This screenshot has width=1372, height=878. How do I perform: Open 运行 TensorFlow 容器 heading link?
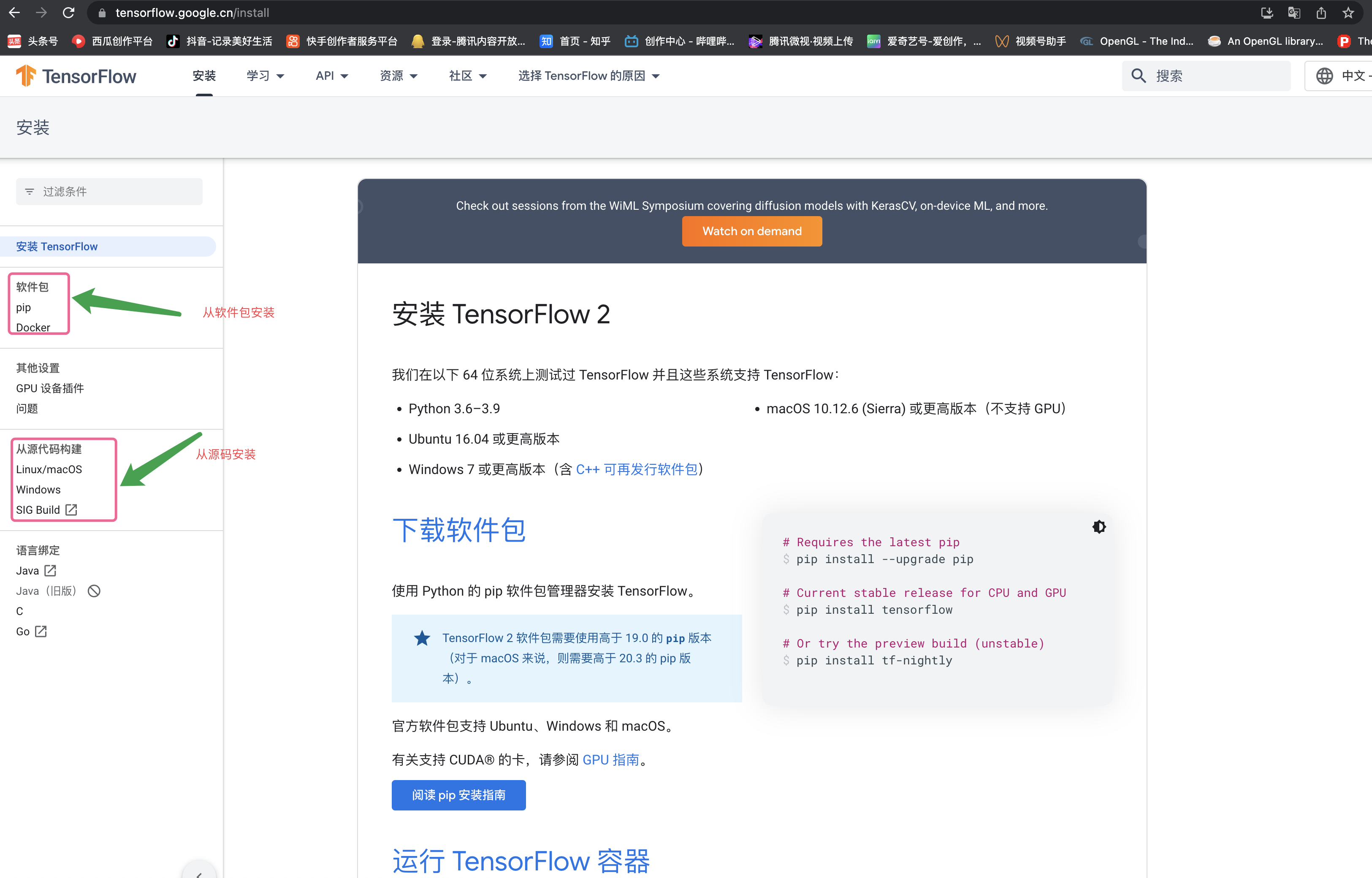(521, 861)
